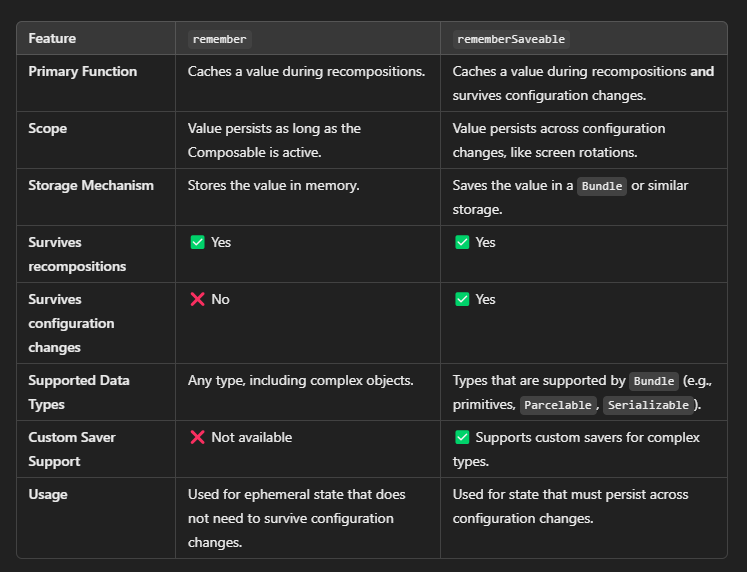Click the 'Feature' column header
The height and width of the screenshot is (572, 747).
52,38
